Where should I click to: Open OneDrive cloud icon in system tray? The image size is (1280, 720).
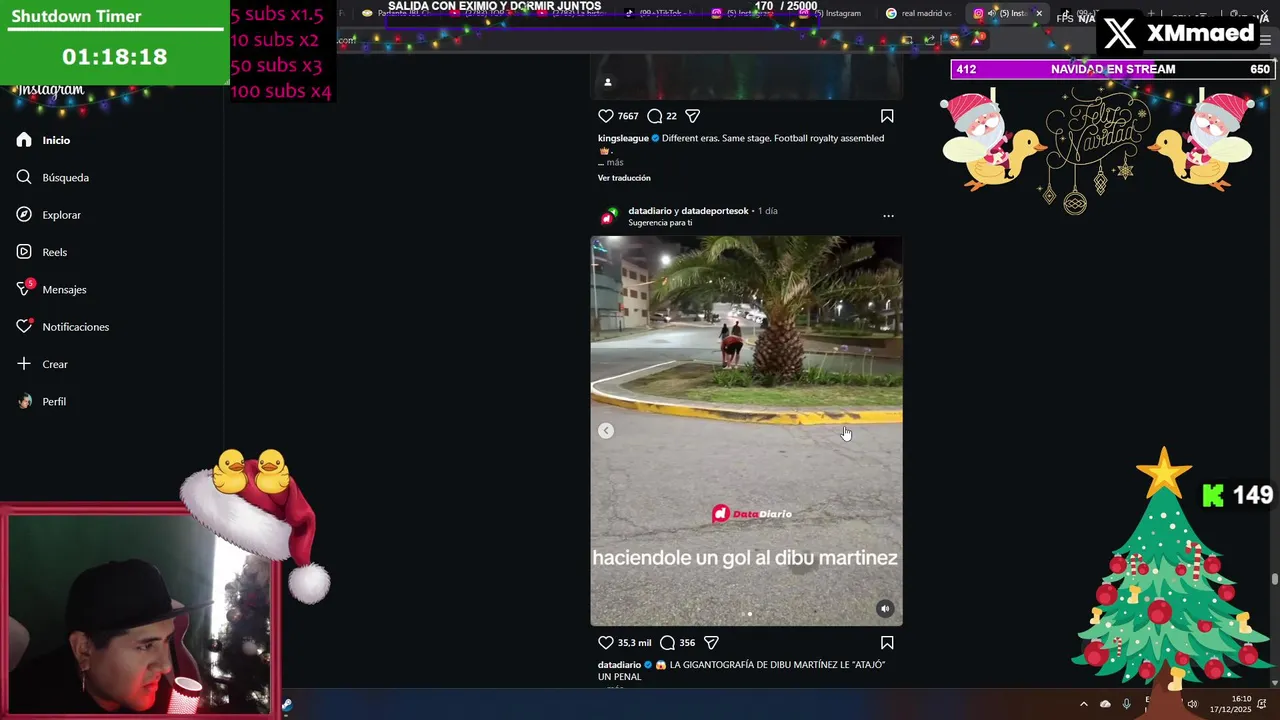[1105, 704]
